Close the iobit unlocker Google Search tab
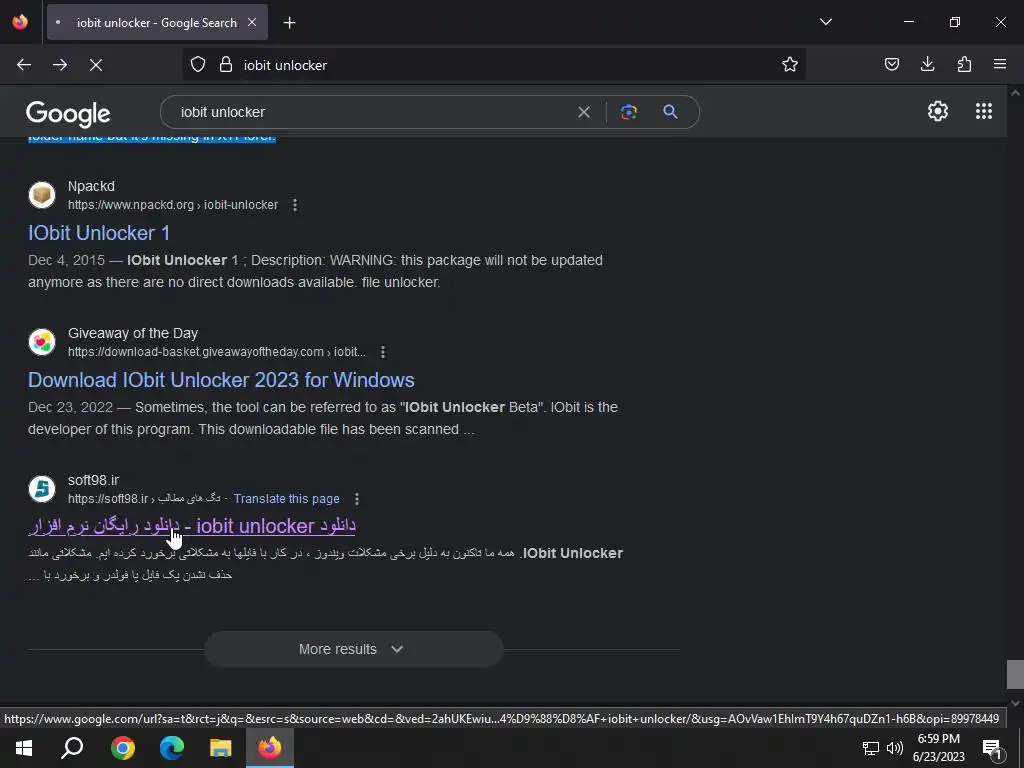 (x=252, y=22)
